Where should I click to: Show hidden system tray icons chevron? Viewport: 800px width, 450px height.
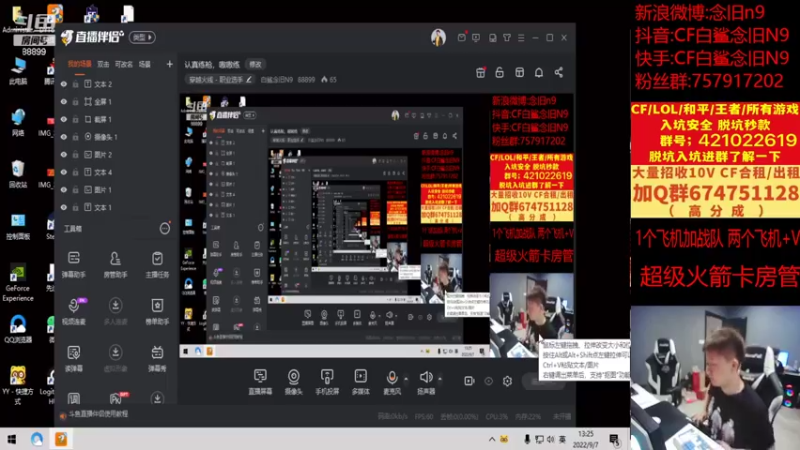(x=492, y=439)
